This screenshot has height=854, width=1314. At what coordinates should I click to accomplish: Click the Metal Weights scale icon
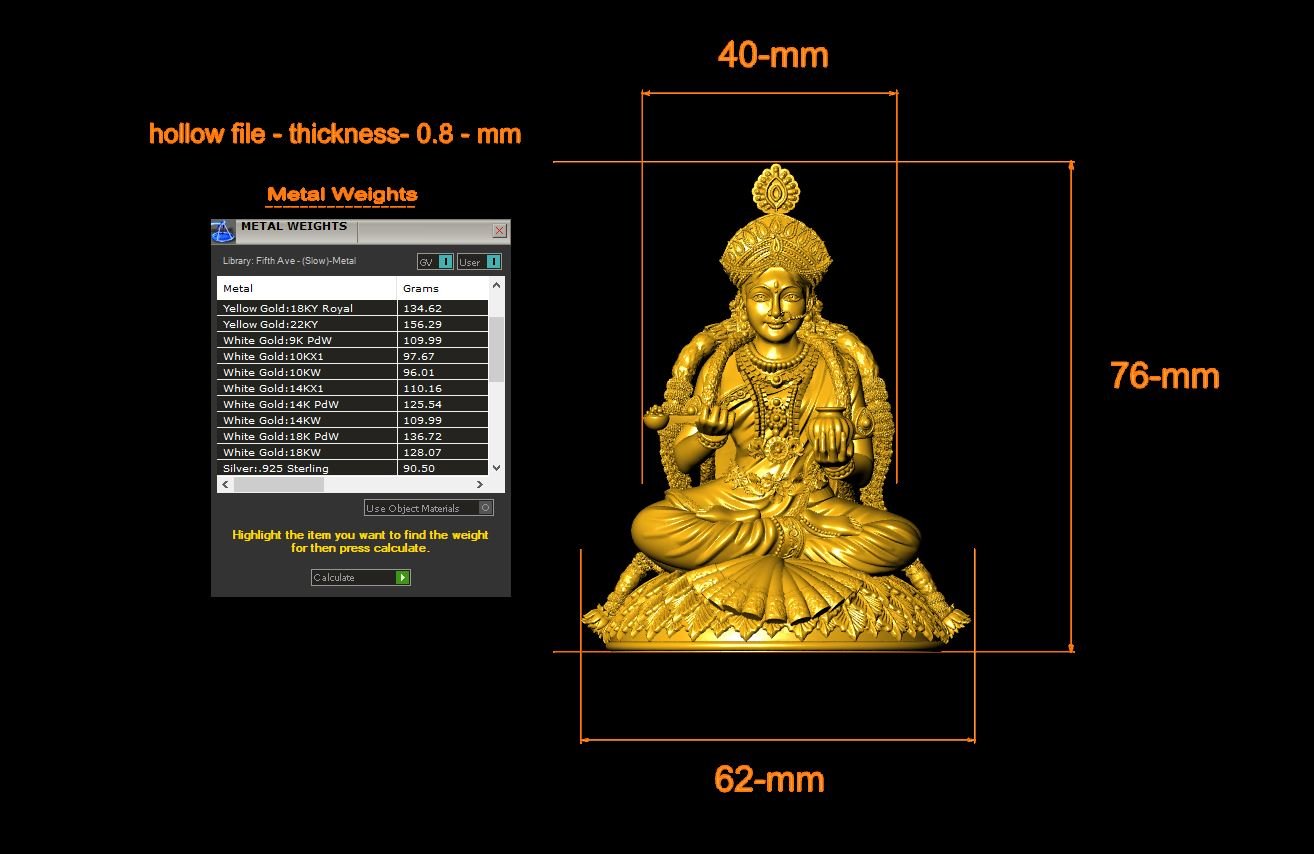[x=223, y=231]
